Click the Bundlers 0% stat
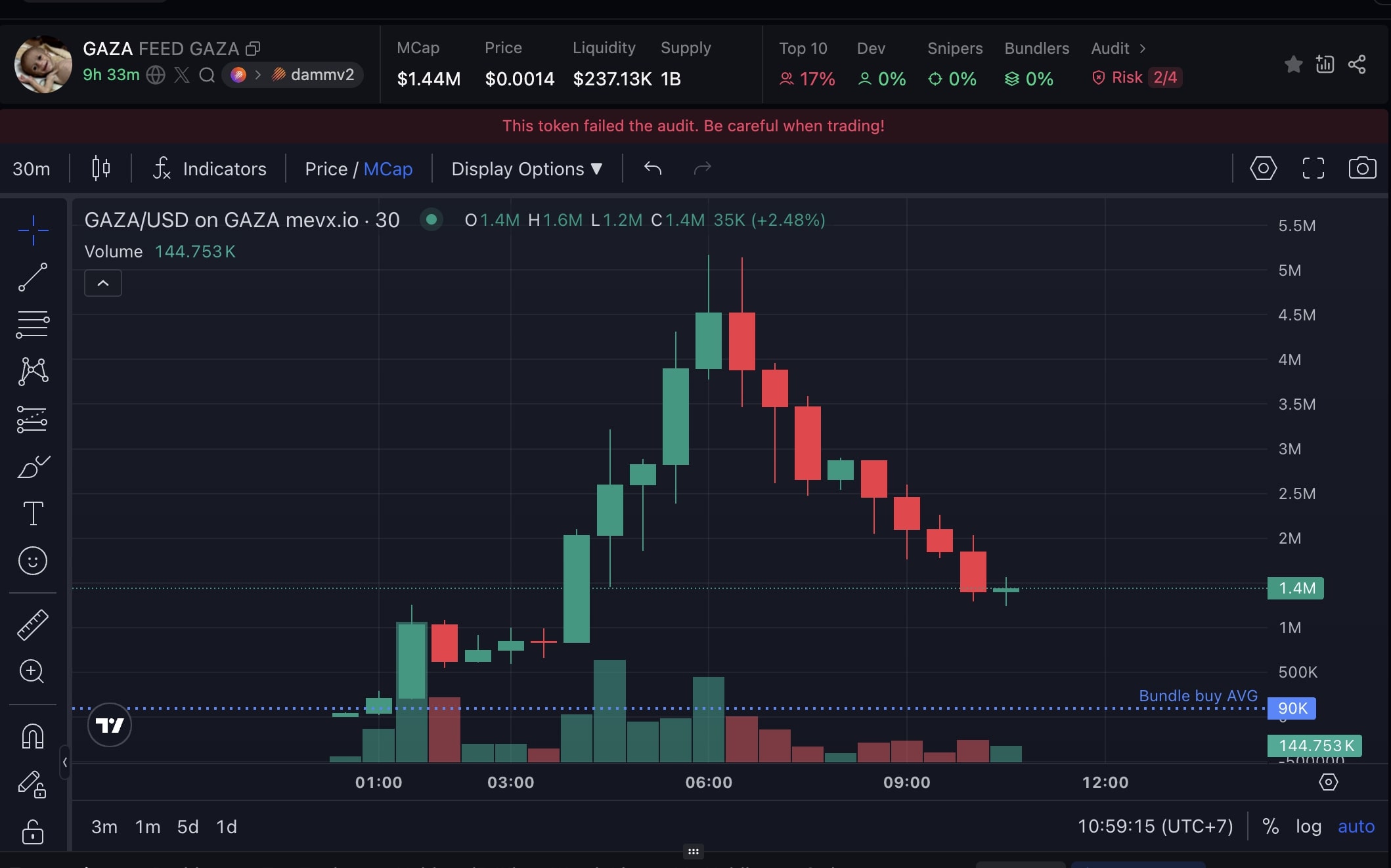 coord(1036,64)
